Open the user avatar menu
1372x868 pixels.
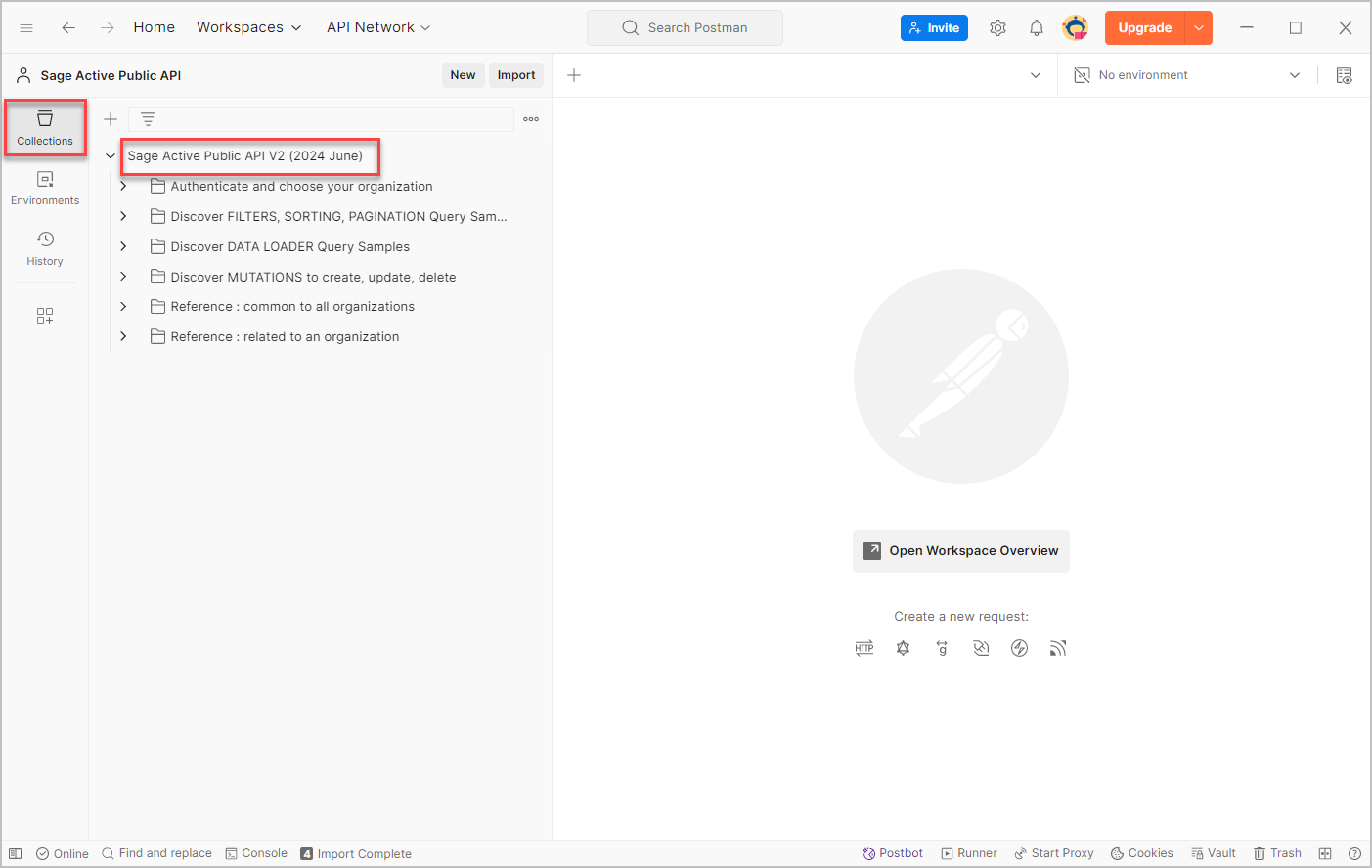coord(1076,27)
